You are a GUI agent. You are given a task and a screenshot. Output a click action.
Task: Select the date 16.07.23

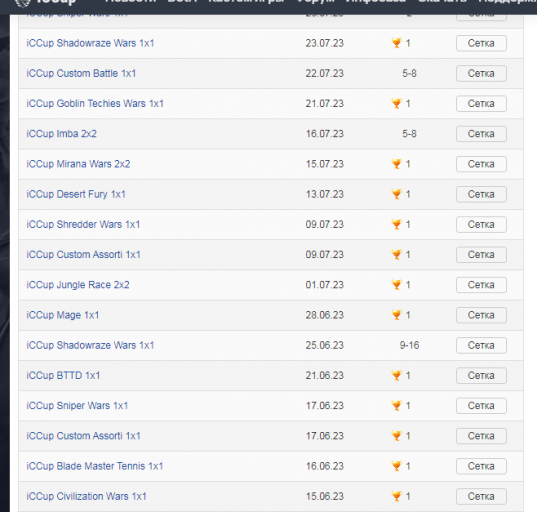click(325, 134)
